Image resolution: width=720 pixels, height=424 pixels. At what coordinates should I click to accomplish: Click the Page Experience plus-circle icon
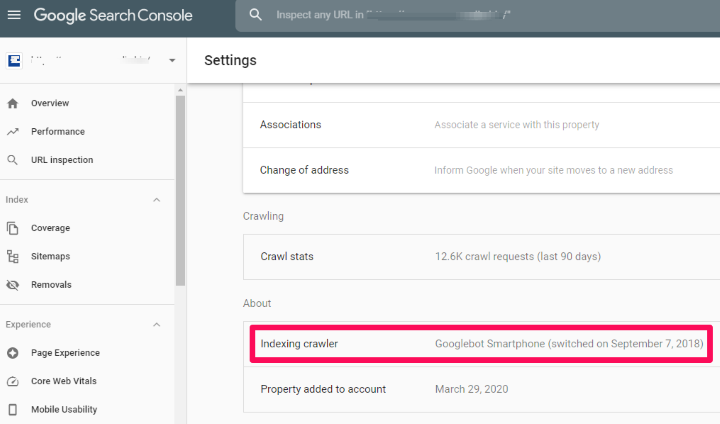13,353
